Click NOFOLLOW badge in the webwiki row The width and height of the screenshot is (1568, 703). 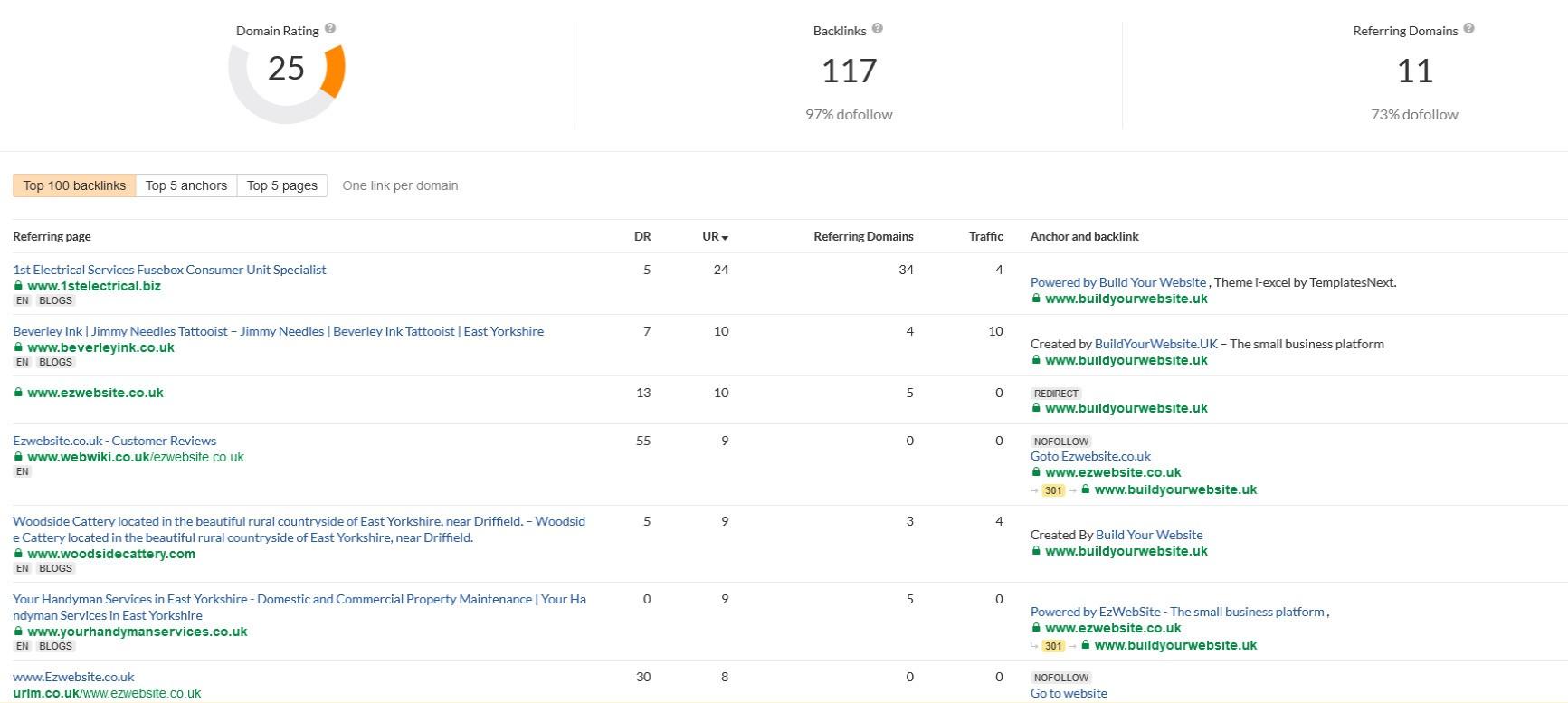click(1060, 442)
